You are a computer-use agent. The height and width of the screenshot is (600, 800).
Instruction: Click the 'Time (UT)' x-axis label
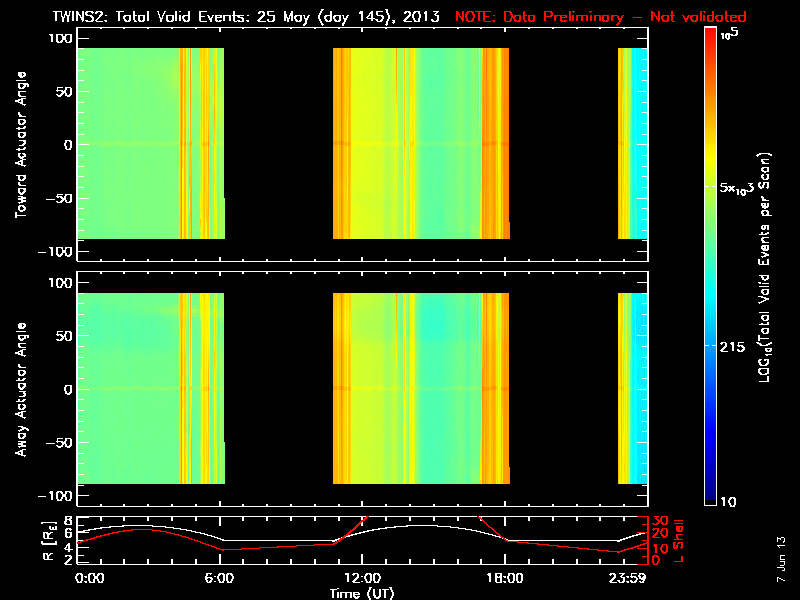point(362,593)
